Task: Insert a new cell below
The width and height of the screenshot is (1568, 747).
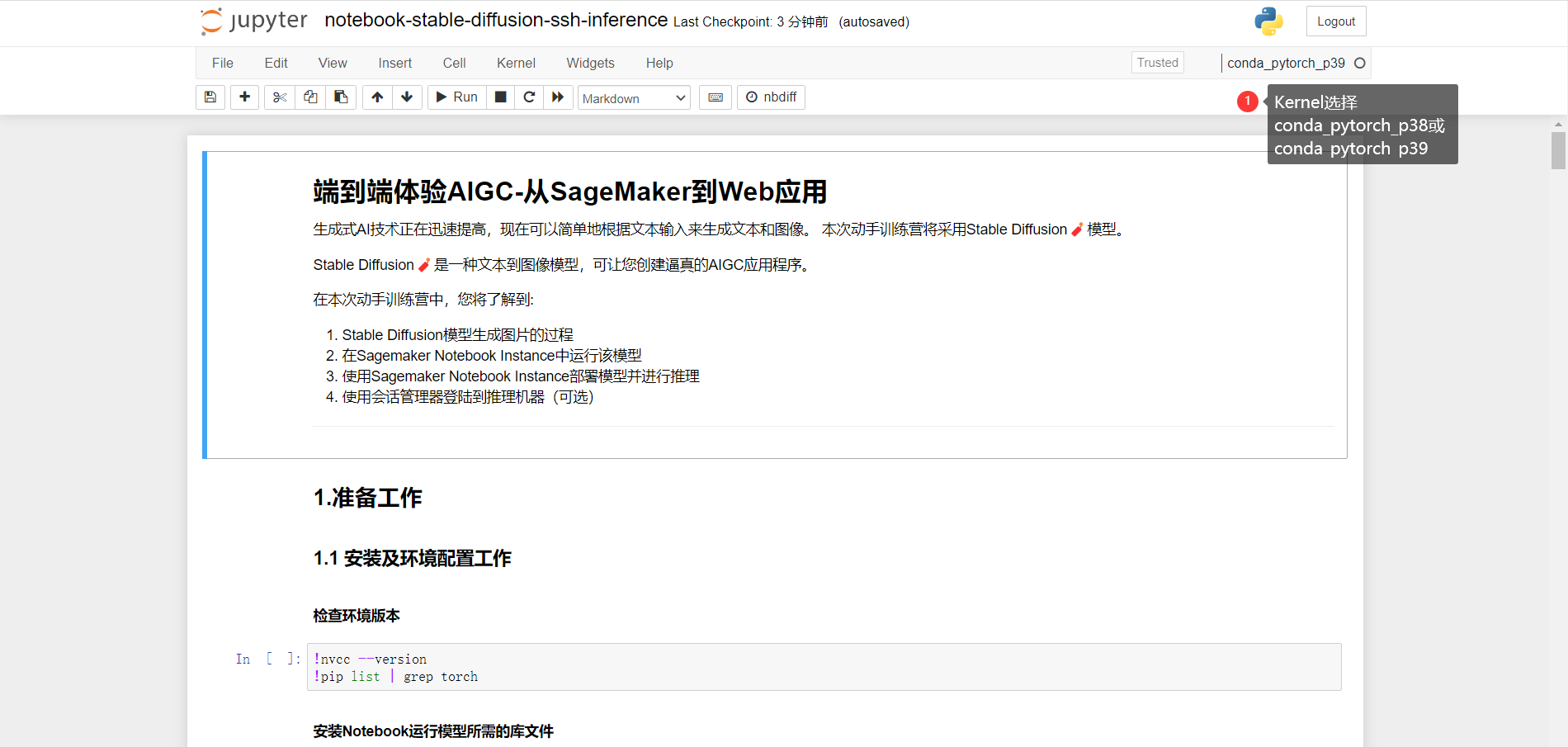Action: (x=244, y=97)
